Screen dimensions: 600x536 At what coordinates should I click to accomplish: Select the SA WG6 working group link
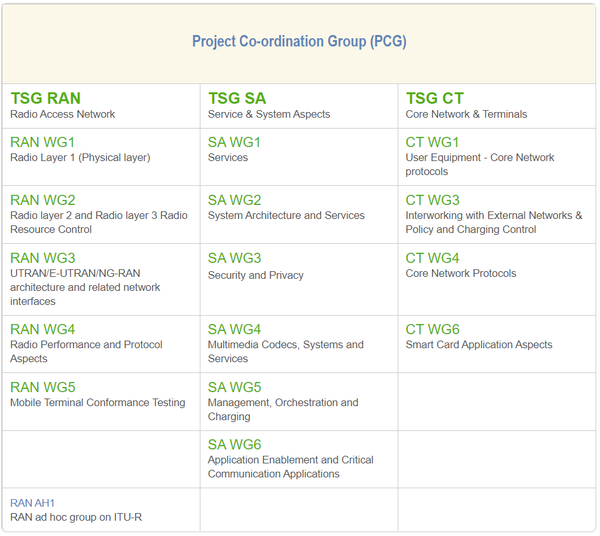(234, 444)
